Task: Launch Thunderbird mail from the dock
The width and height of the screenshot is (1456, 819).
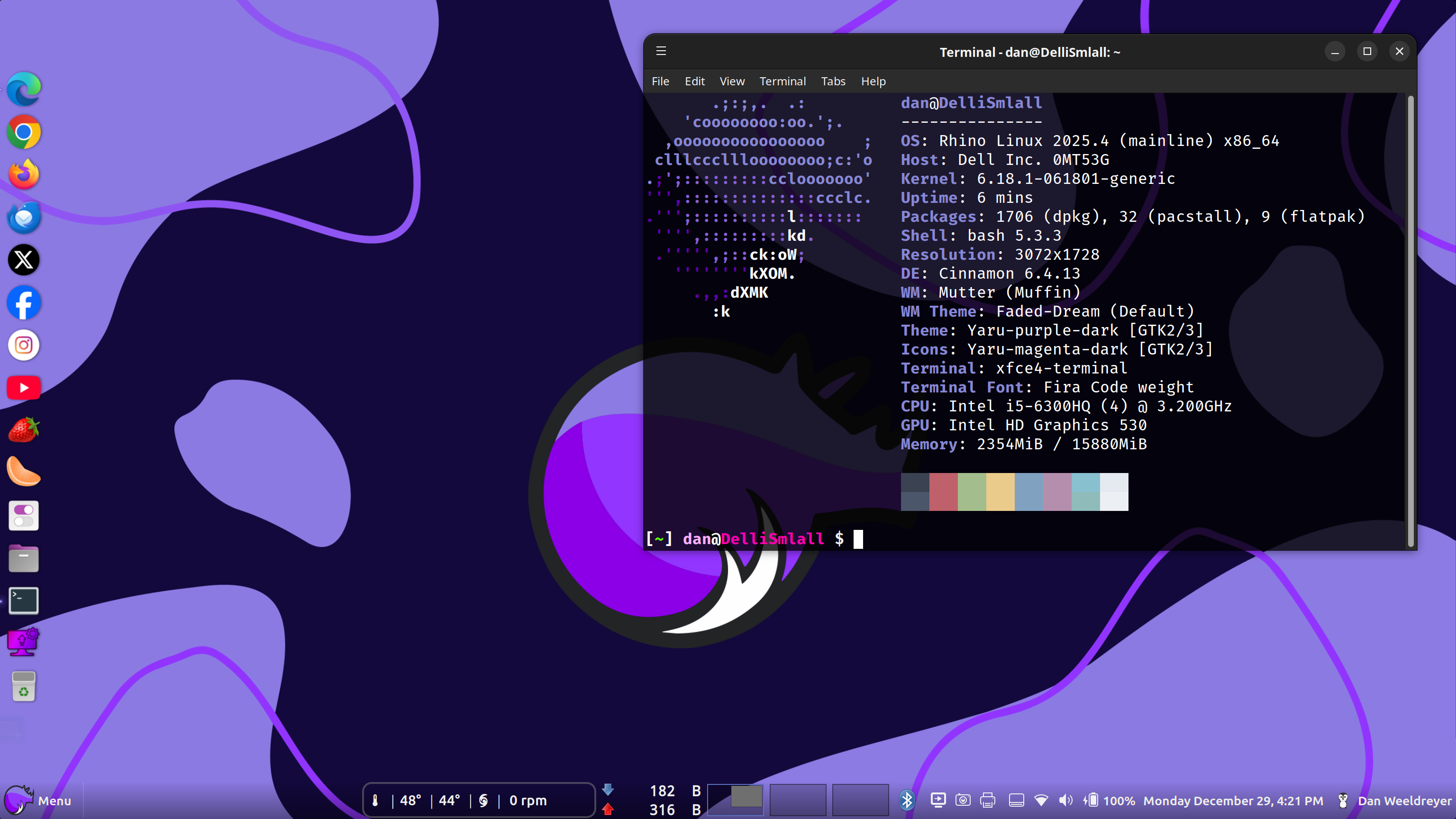Action: click(x=24, y=218)
